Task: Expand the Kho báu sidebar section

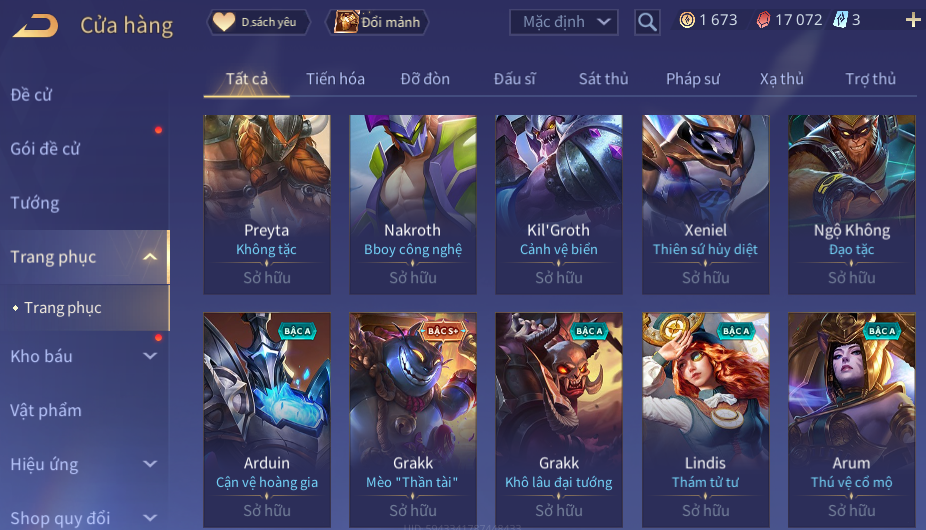Action: click(x=150, y=356)
